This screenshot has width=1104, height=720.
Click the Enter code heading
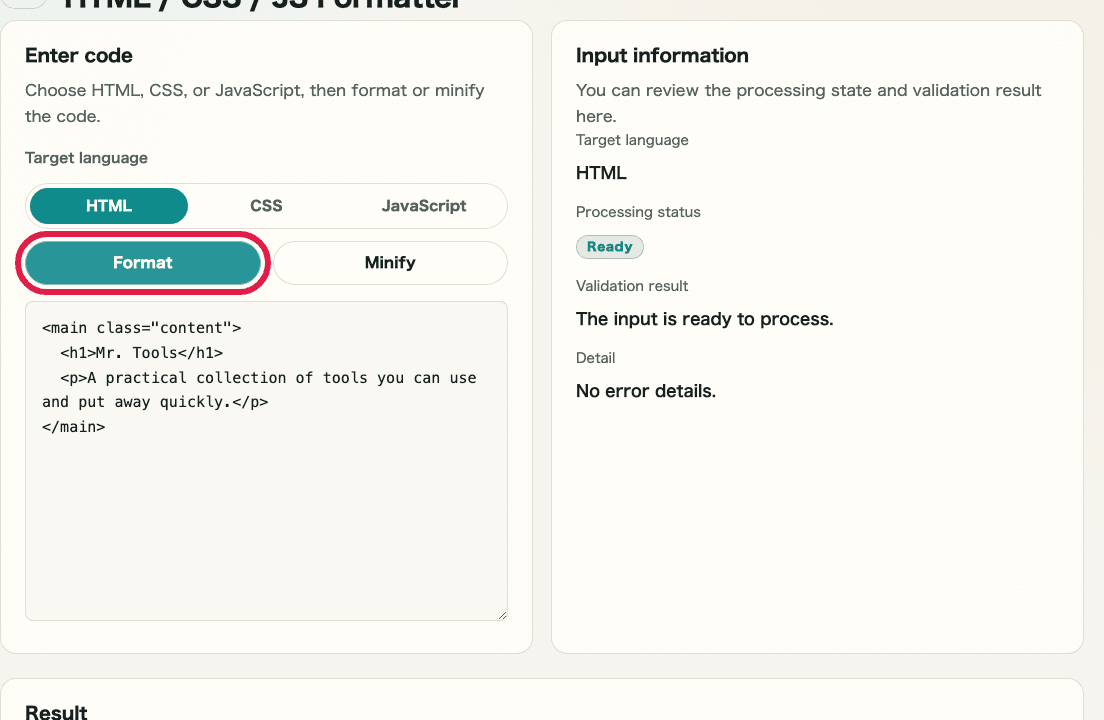pyautogui.click(x=78, y=56)
